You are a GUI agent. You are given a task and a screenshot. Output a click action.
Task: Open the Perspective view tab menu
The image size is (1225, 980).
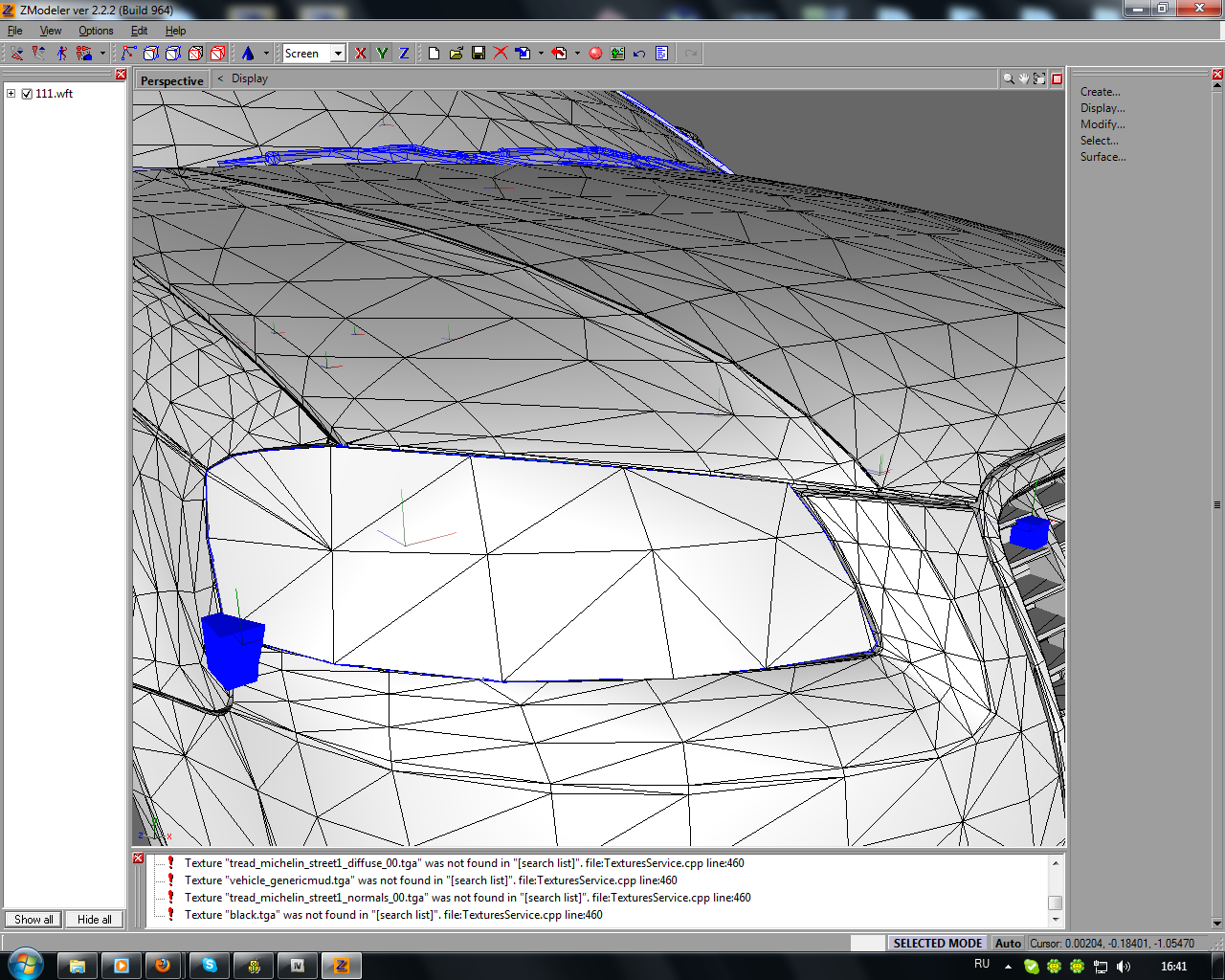[172, 80]
